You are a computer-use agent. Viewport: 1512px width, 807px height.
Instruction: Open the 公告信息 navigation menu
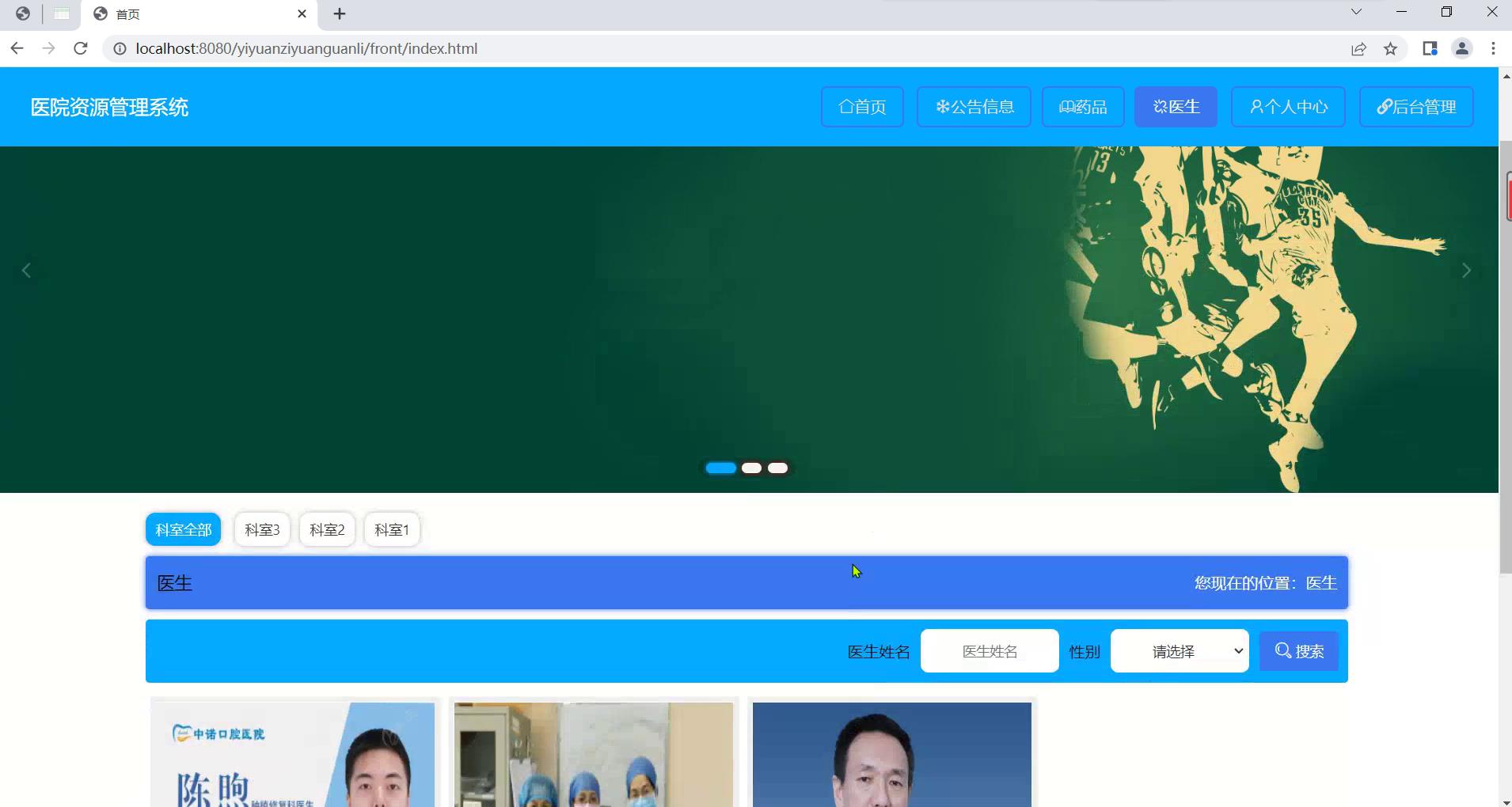pos(974,107)
